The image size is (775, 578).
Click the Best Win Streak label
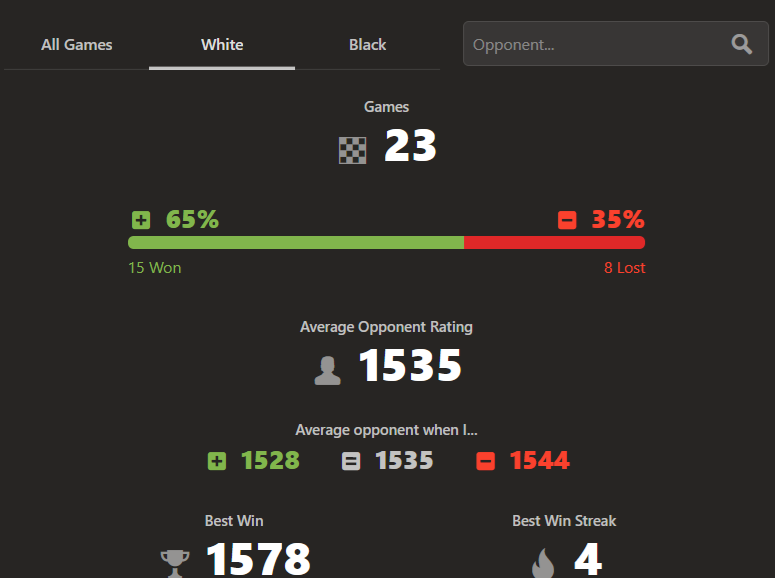point(564,521)
